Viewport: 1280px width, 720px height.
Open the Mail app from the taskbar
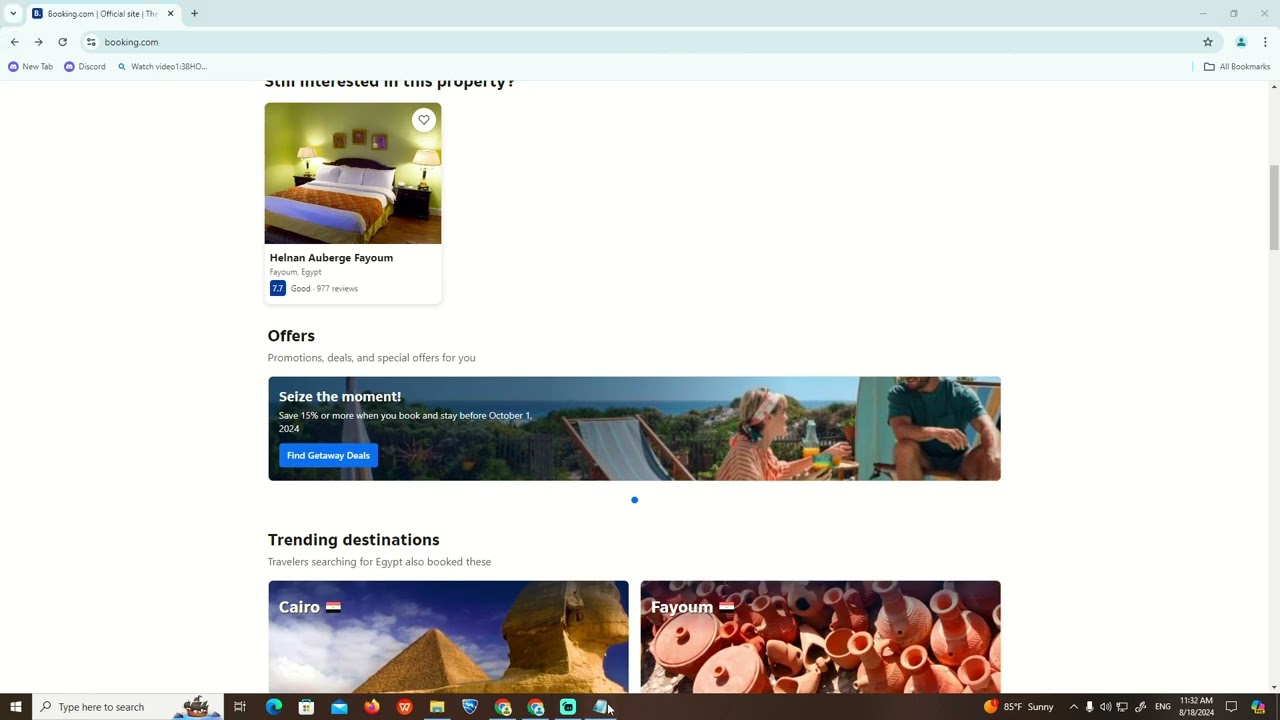(340, 707)
